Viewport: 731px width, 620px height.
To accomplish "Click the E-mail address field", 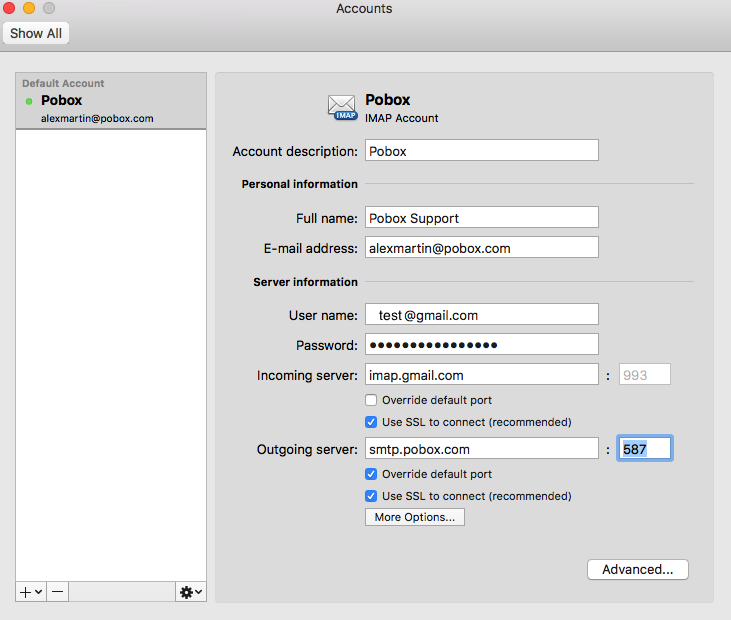I will pyautogui.click(x=482, y=248).
